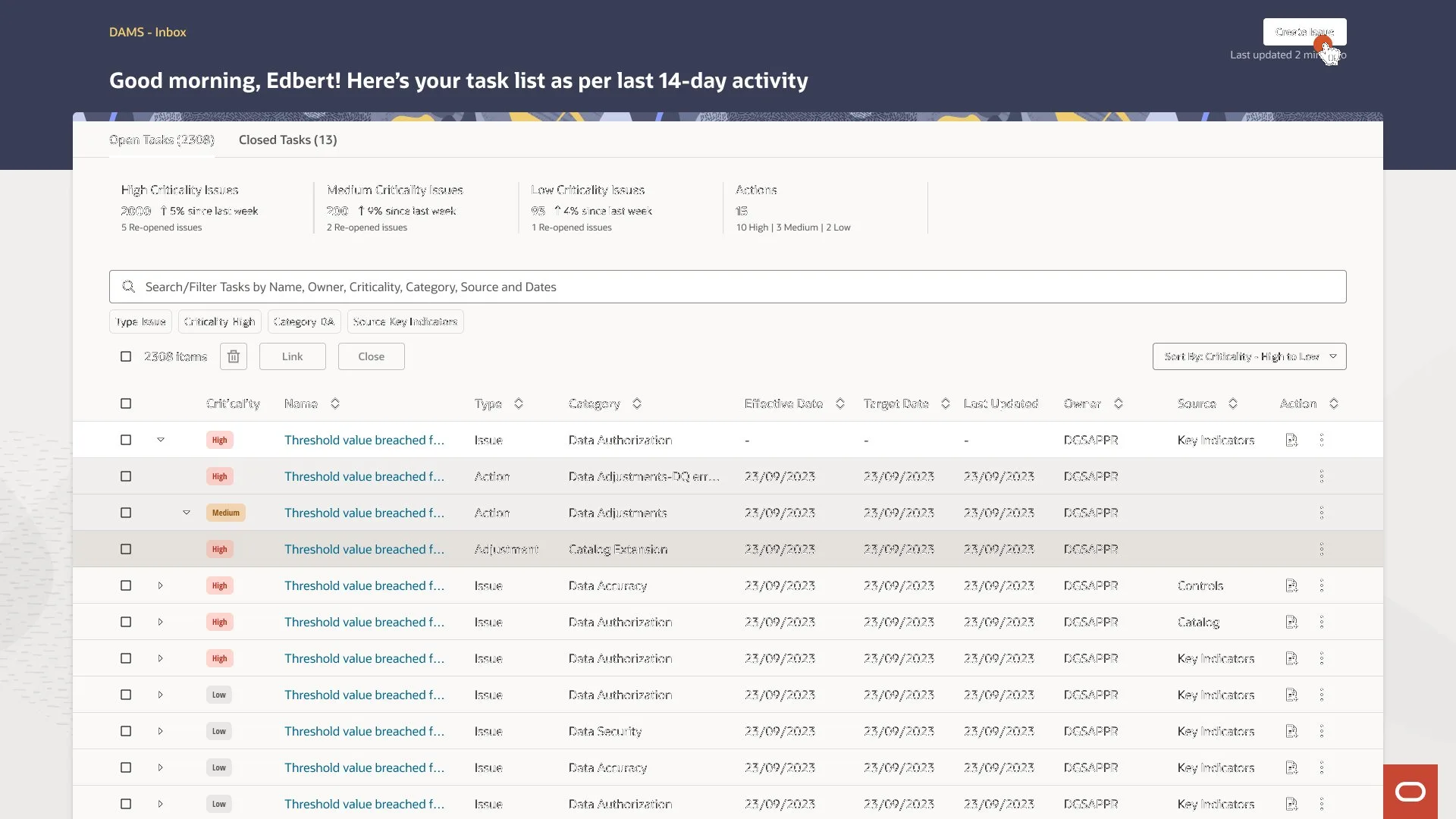This screenshot has height=819, width=1456.
Task: Click the Type Issue filter chip
Action: pyautogui.click(x=140, y=322)
